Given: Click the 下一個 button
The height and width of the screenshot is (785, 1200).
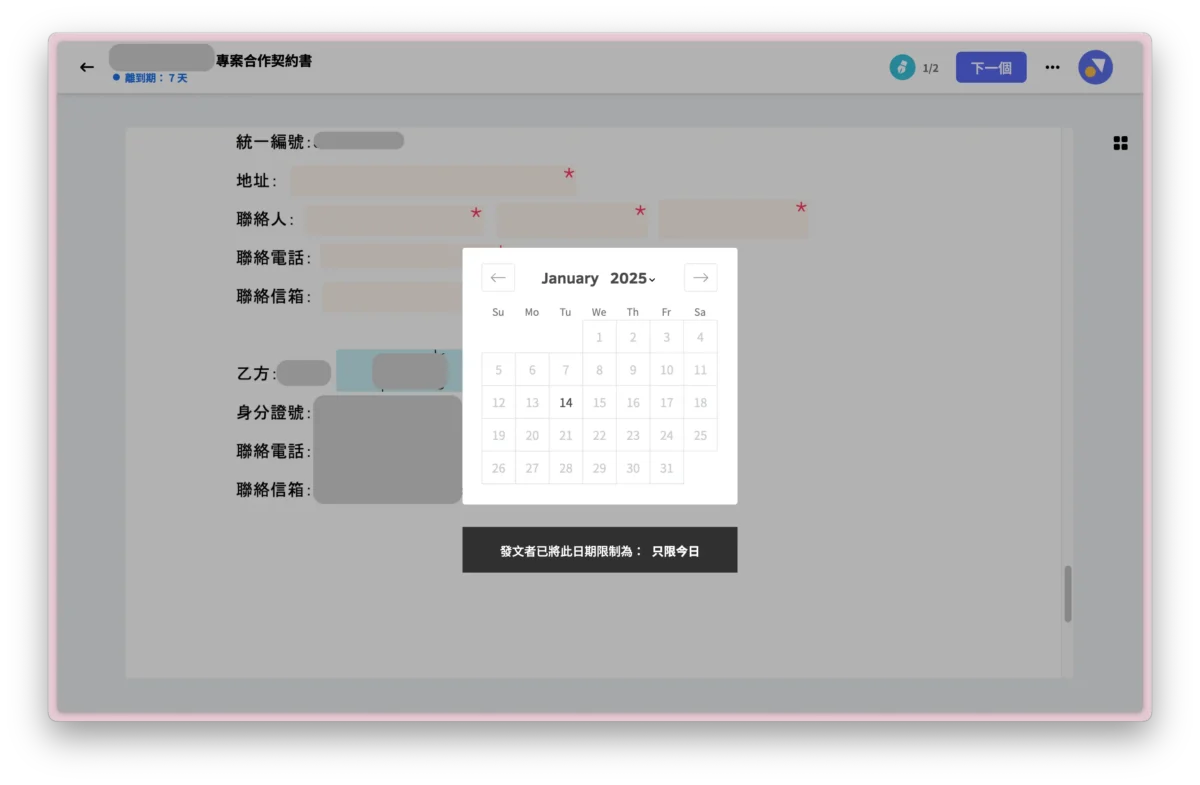Looking at the screenshot, I should [990, 67].
